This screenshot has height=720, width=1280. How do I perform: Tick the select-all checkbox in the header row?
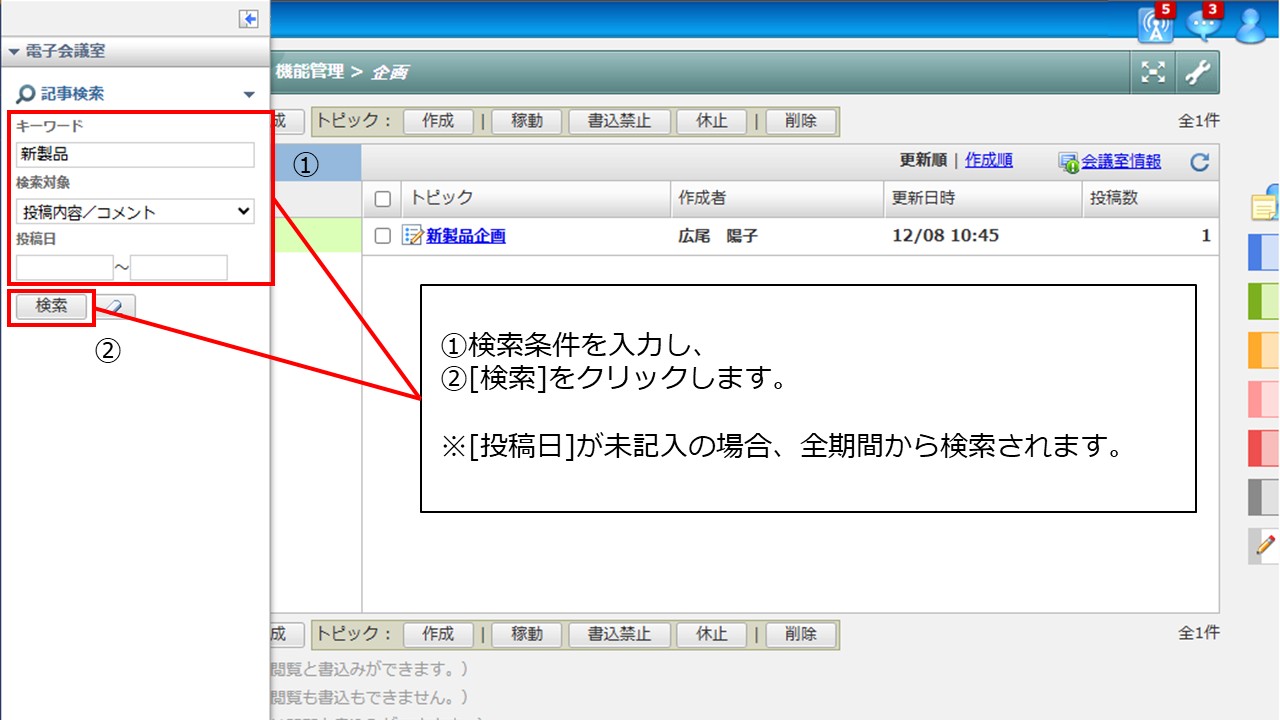tap(382, 199)
